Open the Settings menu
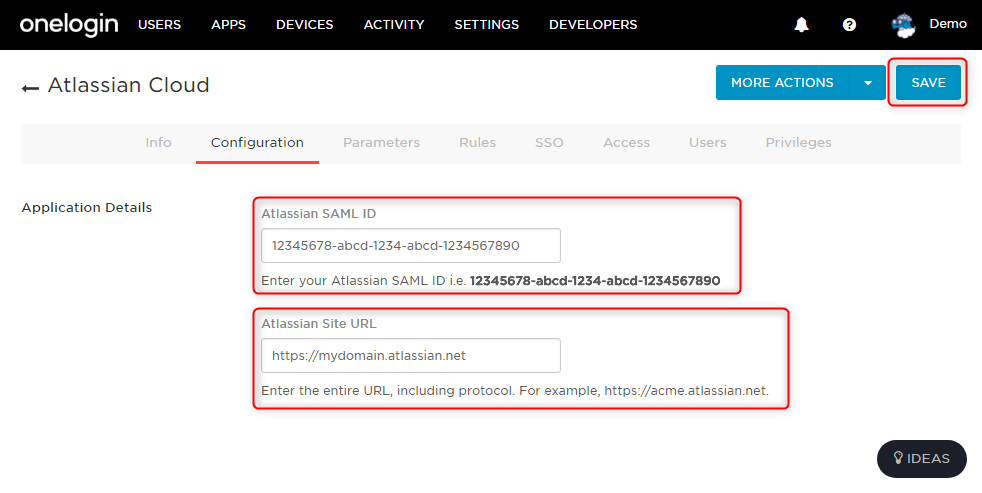 point(487,25)
